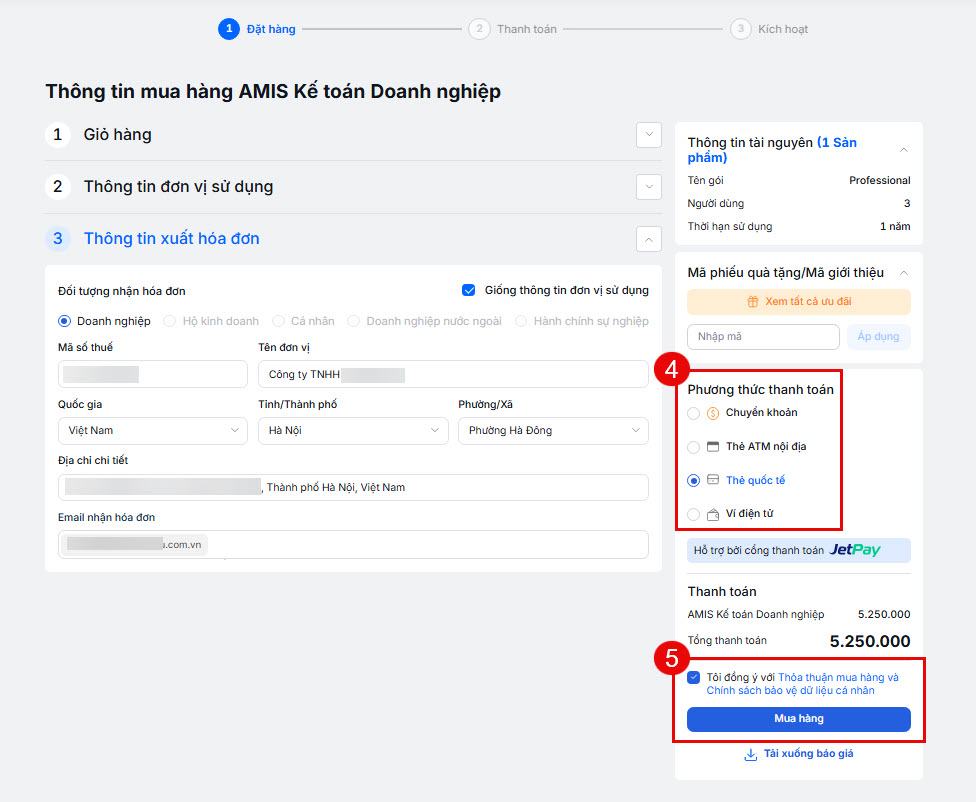Open the Phường/Xã dropdown

(x=553, y=431)
